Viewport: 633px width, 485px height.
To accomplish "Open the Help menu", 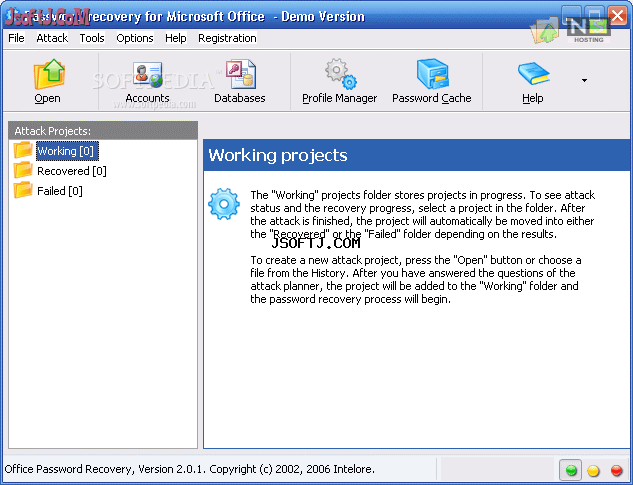I will (176, 38).
